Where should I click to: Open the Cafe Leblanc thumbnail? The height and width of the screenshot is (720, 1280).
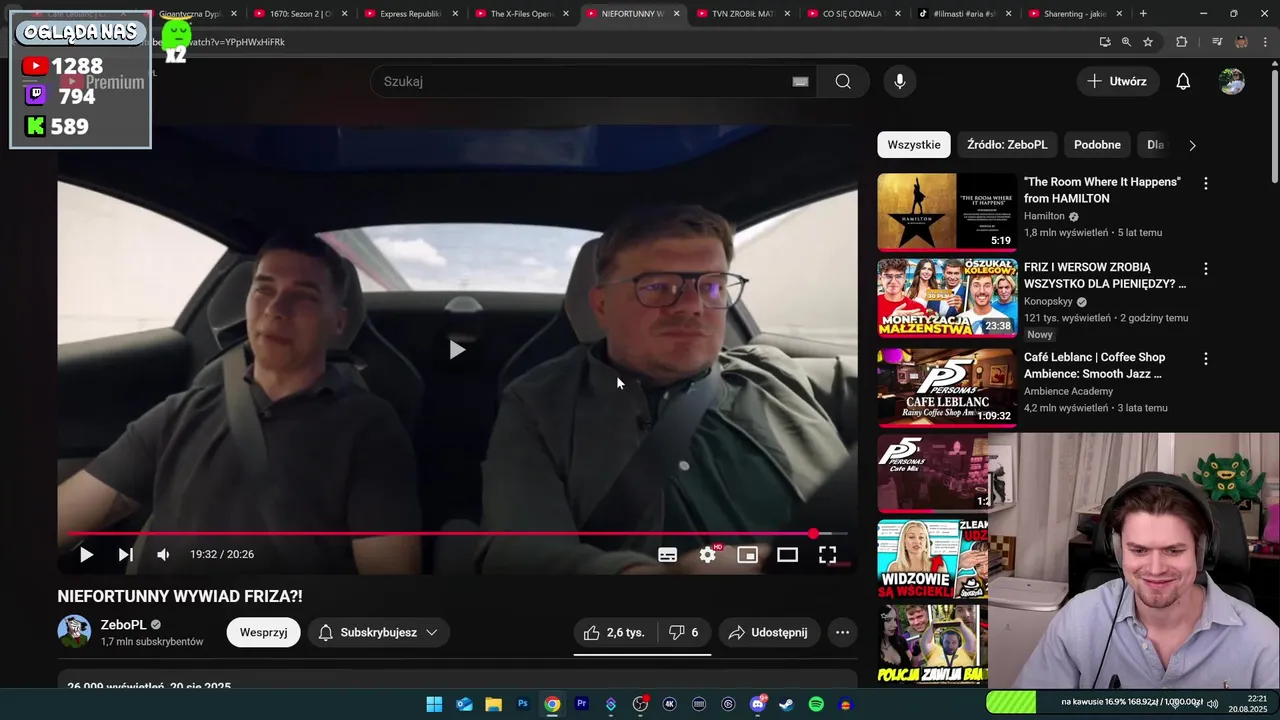pos(947,387)
